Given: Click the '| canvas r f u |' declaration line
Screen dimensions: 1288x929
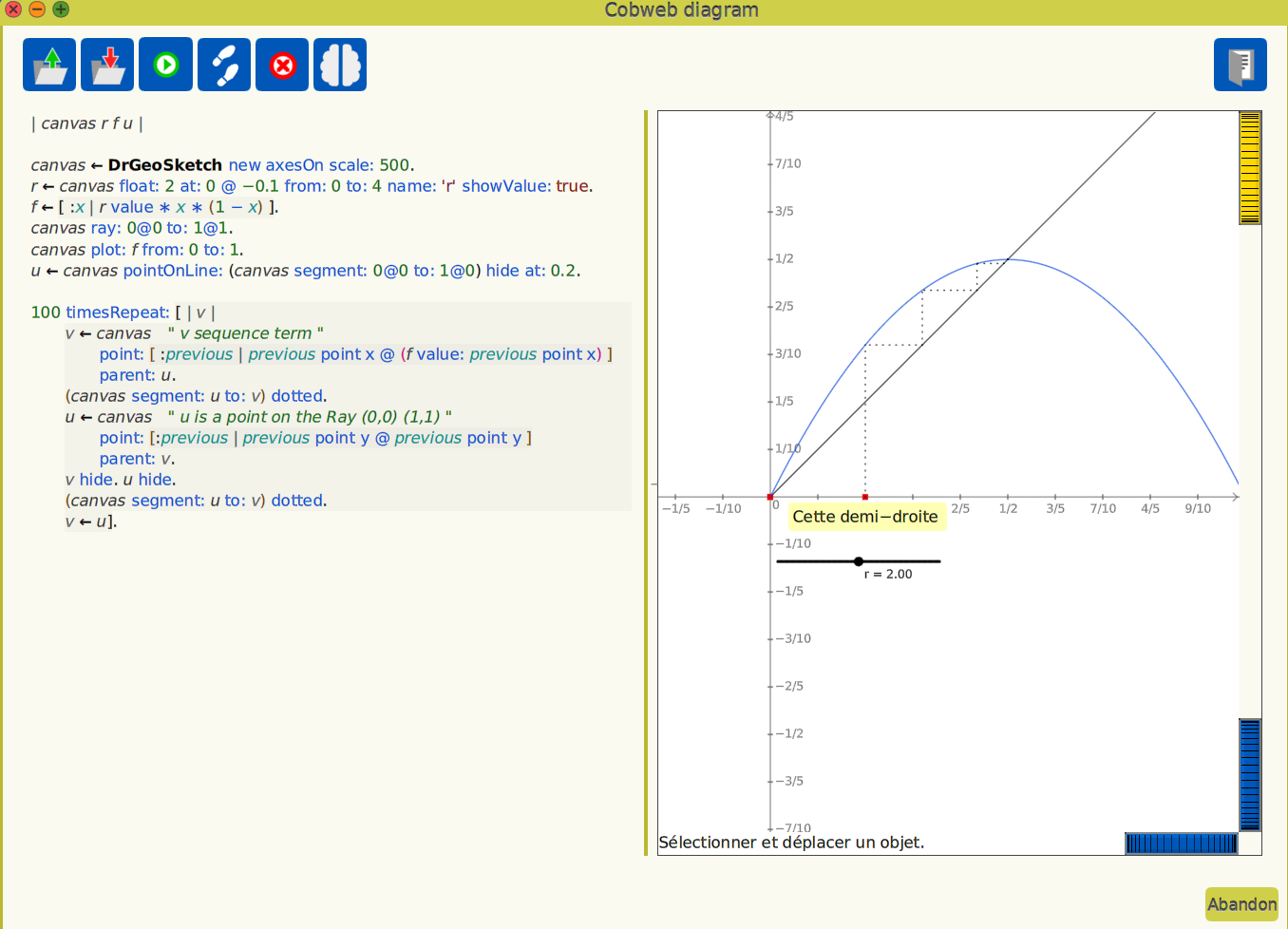Looking at the screenshot, I should click(87, 123).
